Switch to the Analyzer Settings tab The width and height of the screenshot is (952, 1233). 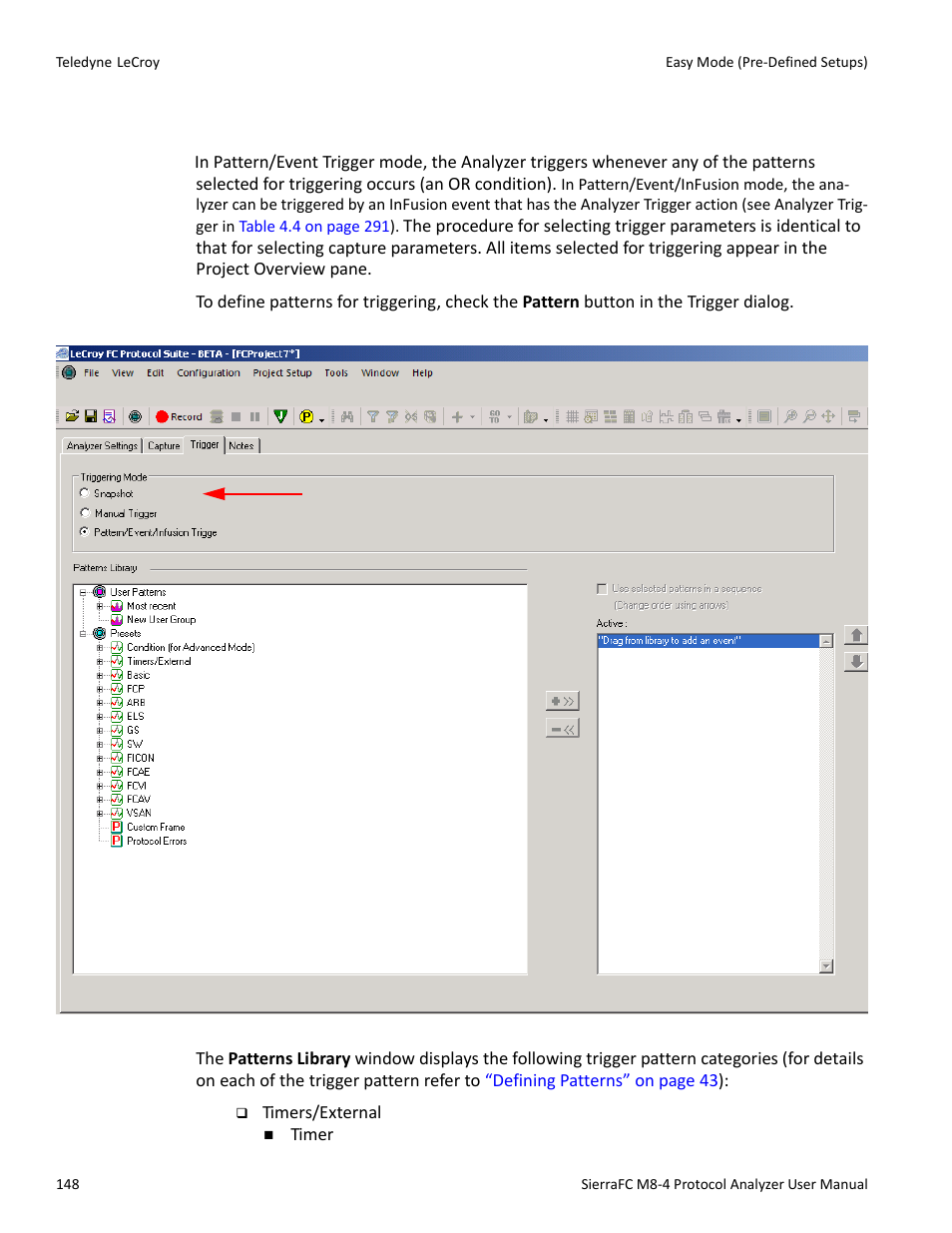click(102, 446)
